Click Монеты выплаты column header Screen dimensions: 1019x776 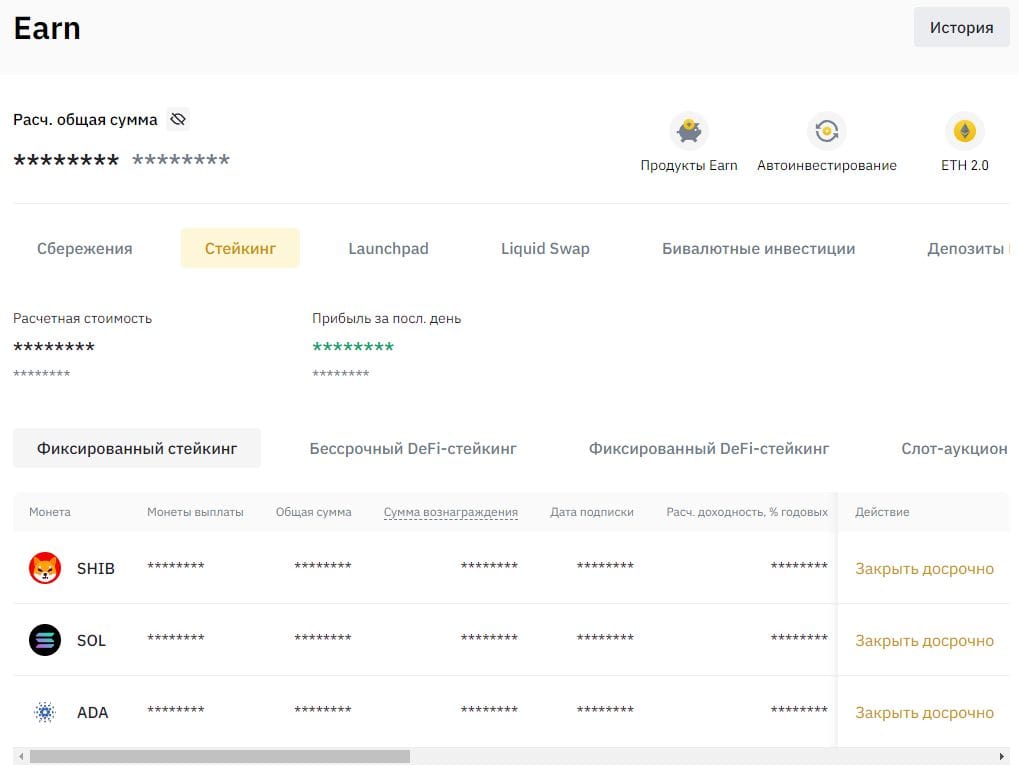point(195,512)
